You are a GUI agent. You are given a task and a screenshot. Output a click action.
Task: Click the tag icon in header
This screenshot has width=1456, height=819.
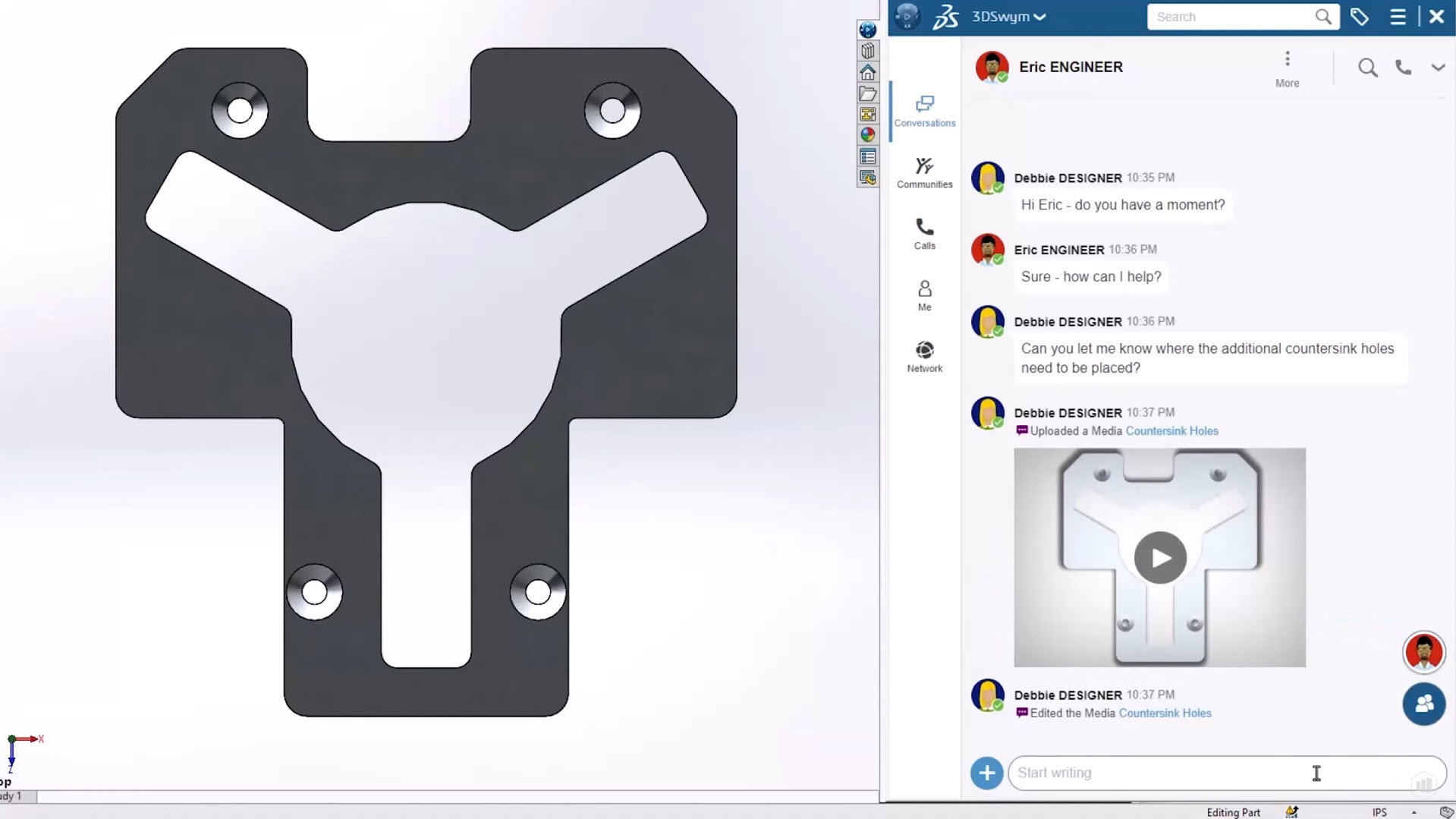coord(1360,17)
